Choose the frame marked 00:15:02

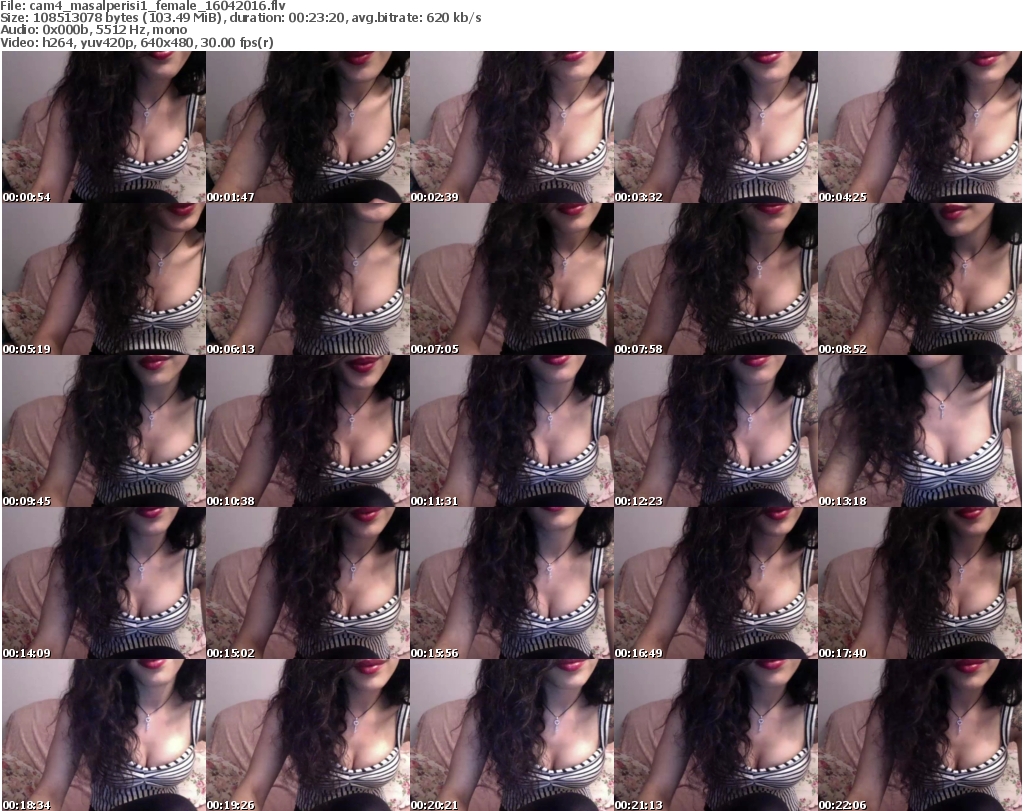pyautogui.click(x=308, y=582)
